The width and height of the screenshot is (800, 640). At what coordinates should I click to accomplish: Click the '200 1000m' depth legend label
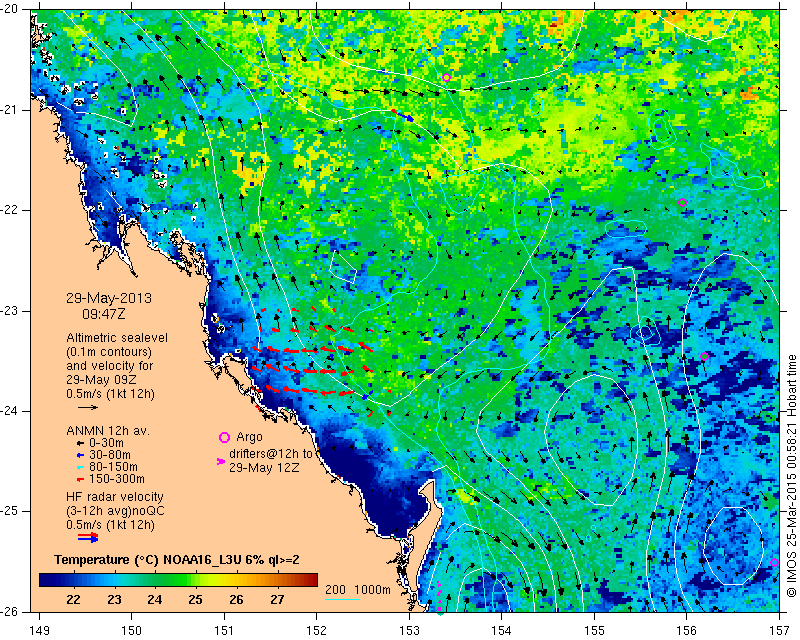tap(358, 590)
